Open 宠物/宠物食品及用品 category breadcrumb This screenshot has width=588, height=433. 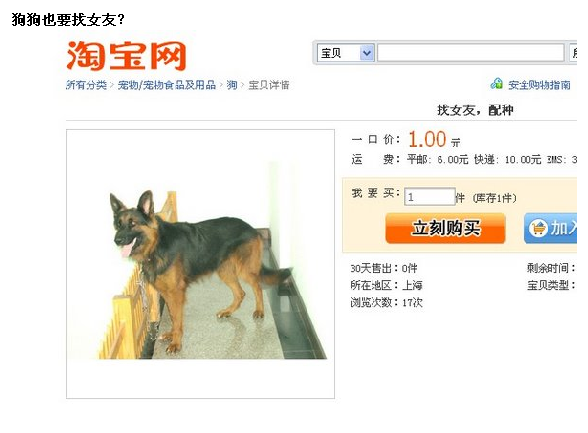click(167, 85)
